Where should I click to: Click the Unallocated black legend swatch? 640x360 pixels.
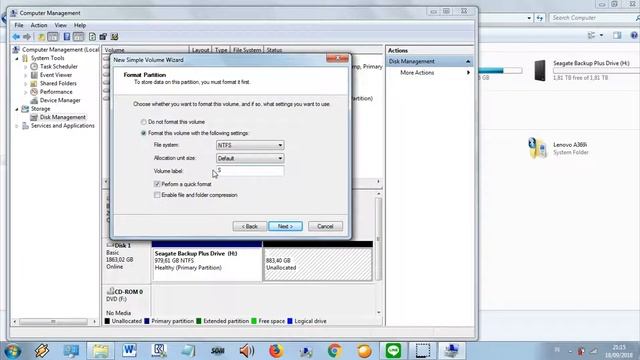(107, 321)
